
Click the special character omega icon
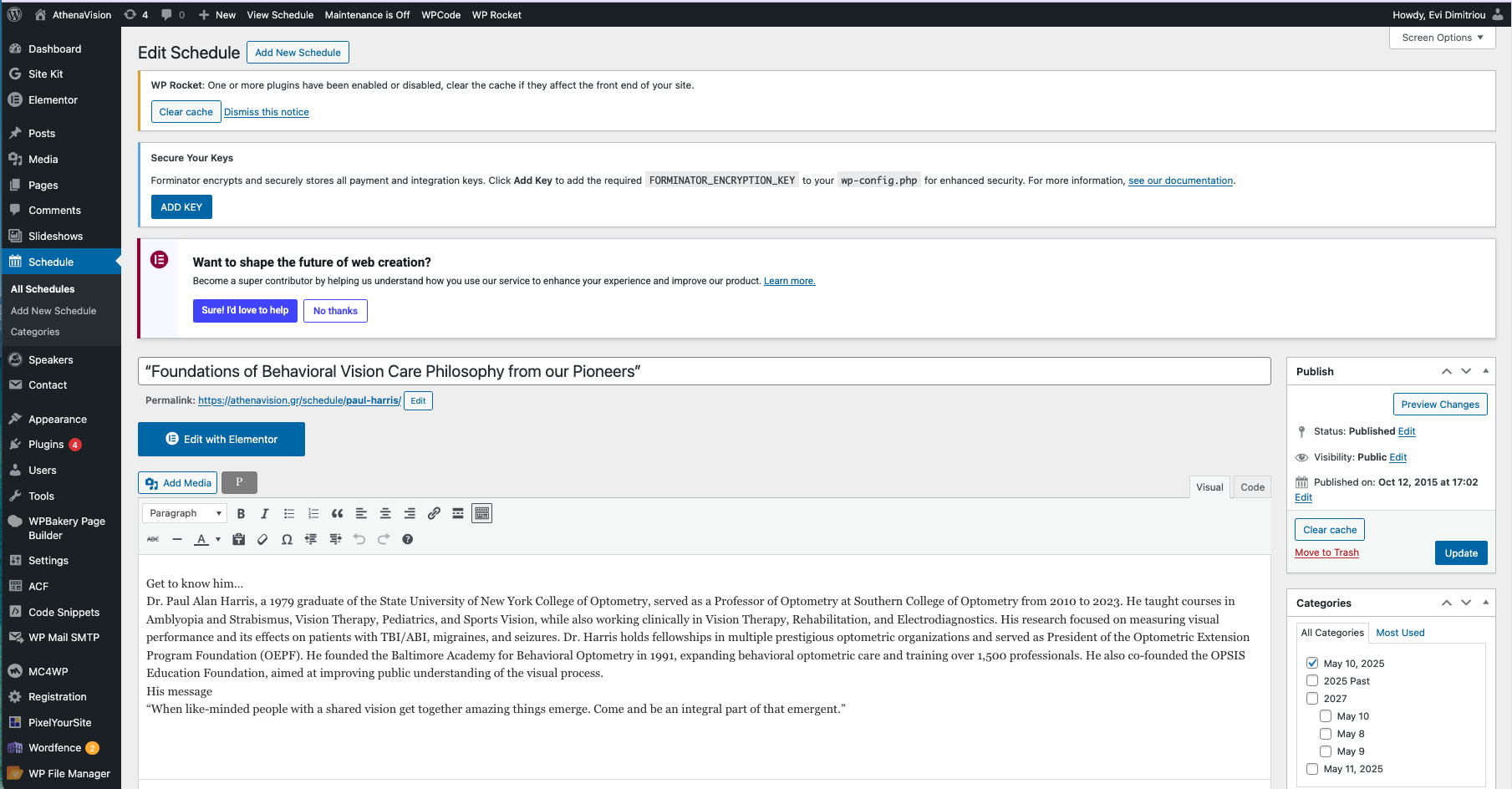(x=287, y=540)
